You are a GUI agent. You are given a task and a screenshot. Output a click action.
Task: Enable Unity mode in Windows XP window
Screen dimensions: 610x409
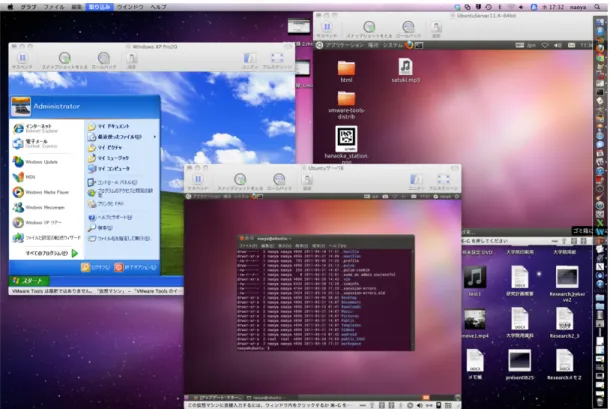(x=249, y=61)
